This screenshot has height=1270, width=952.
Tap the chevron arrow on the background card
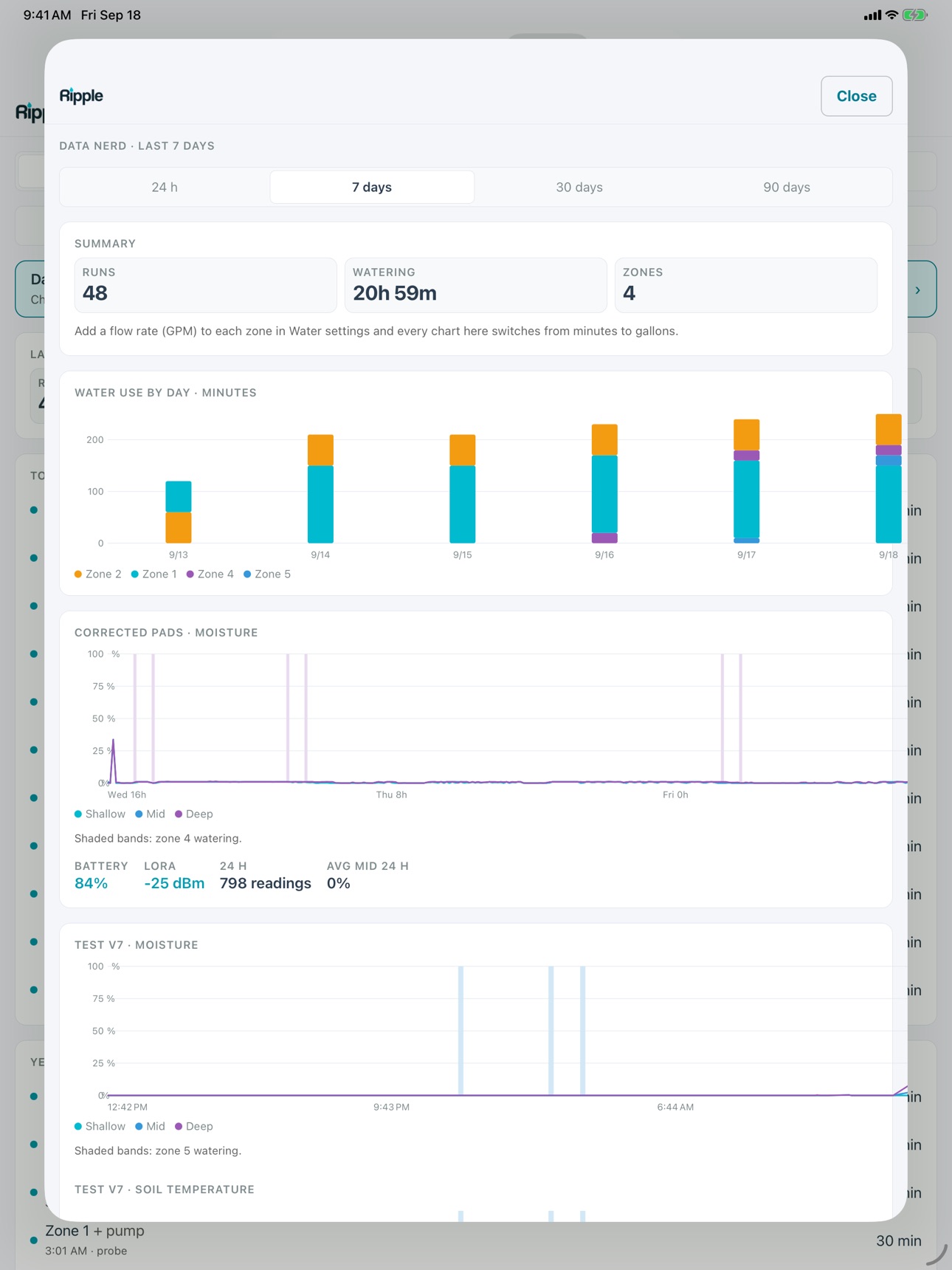[917, 290]
